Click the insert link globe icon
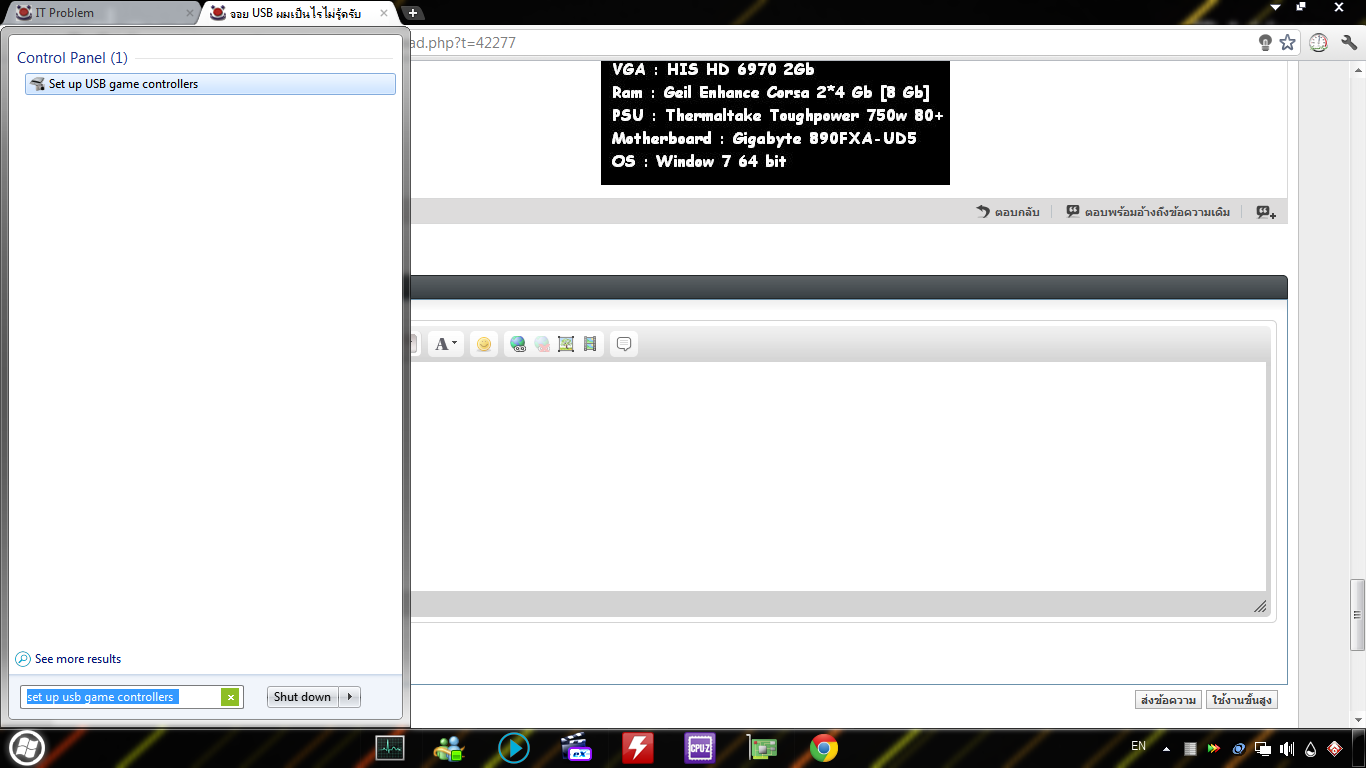 [x=518, y=344]
